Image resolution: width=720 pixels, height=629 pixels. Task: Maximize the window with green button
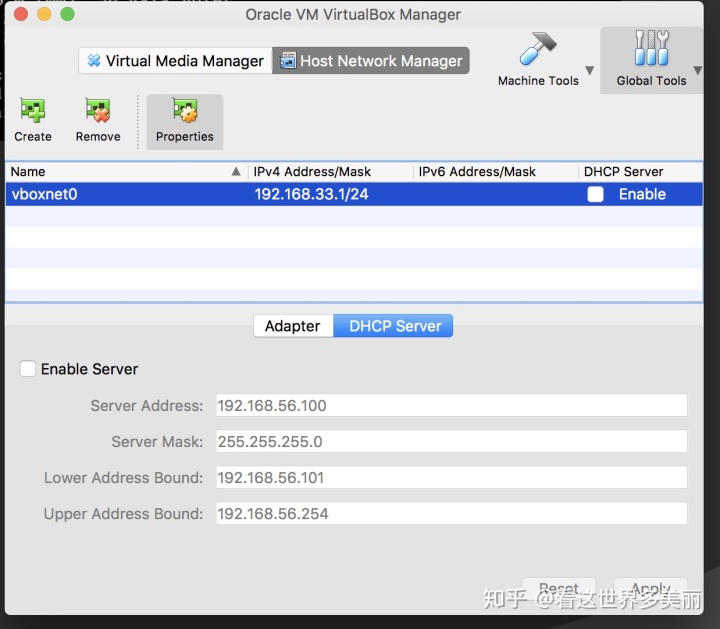(x=68, y=14)
